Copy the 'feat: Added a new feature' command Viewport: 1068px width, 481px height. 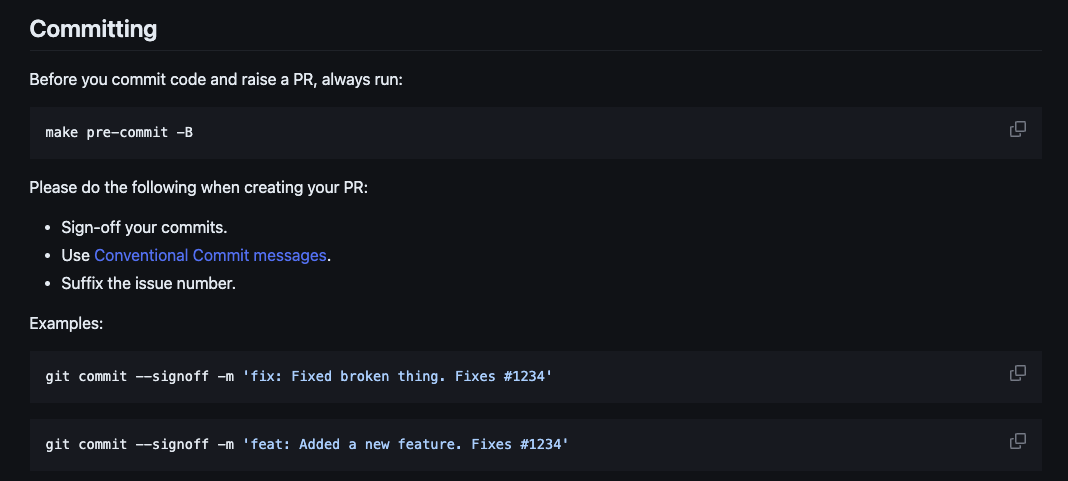coord(1018,441)
